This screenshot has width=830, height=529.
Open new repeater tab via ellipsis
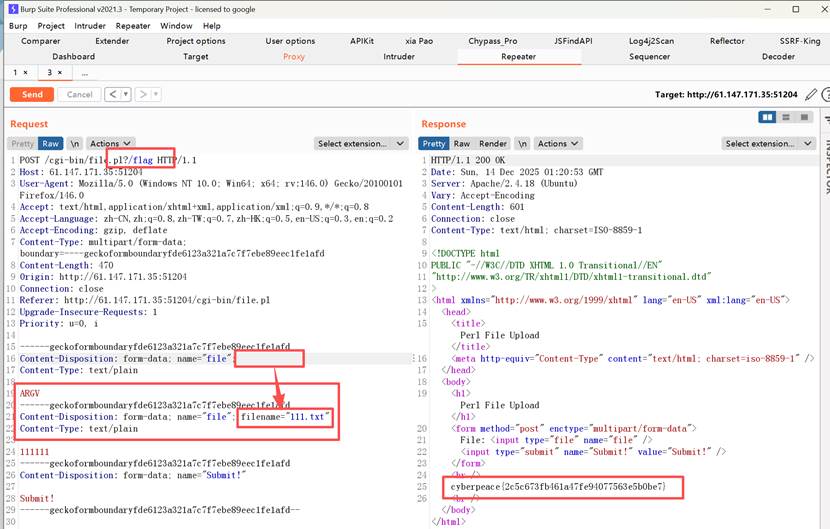click(x=85, y=73)
